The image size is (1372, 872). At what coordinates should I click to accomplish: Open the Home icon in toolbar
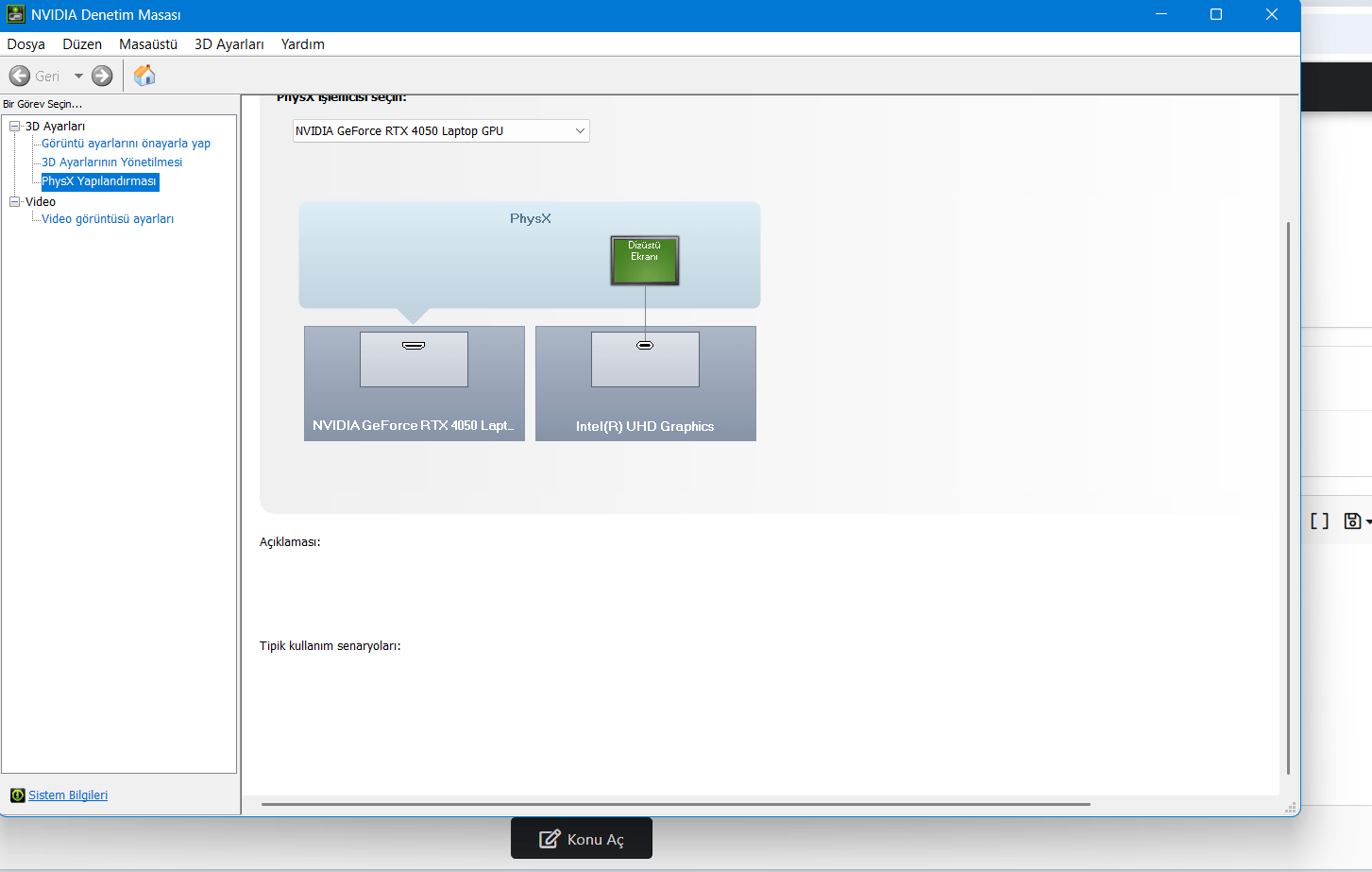click(x=144, y=76)
